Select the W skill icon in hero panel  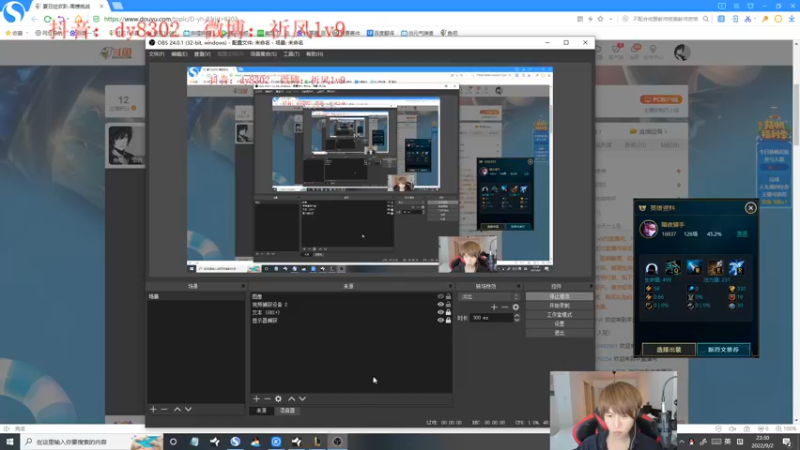pyautogui.click(x=694, y=267)
